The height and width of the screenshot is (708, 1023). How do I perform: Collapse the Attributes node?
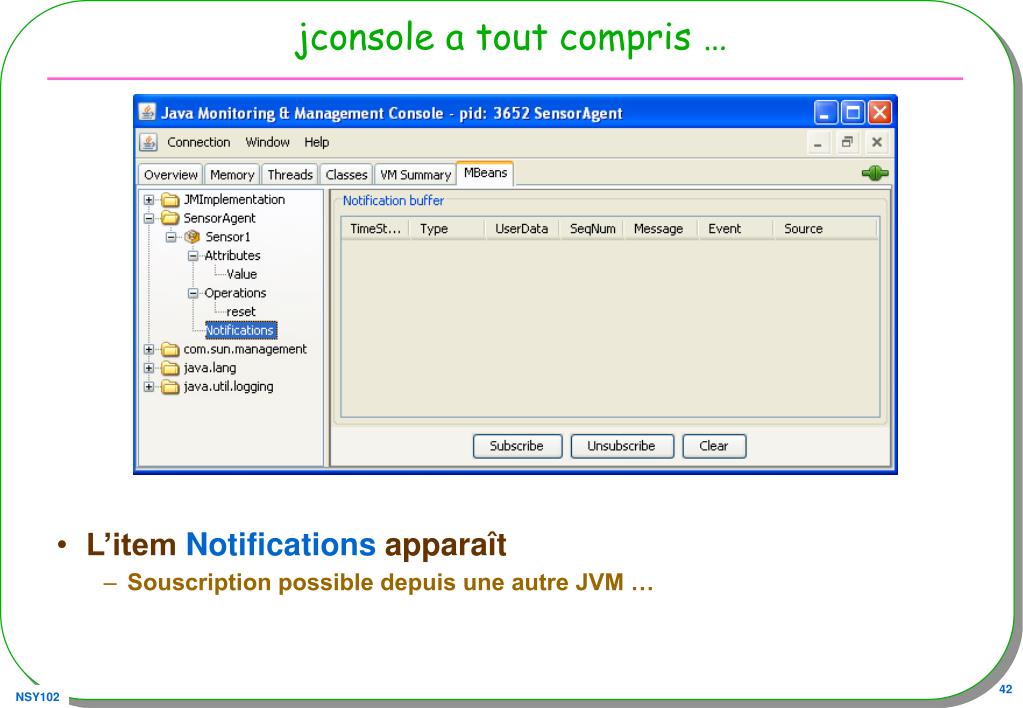tap(193, 256)
